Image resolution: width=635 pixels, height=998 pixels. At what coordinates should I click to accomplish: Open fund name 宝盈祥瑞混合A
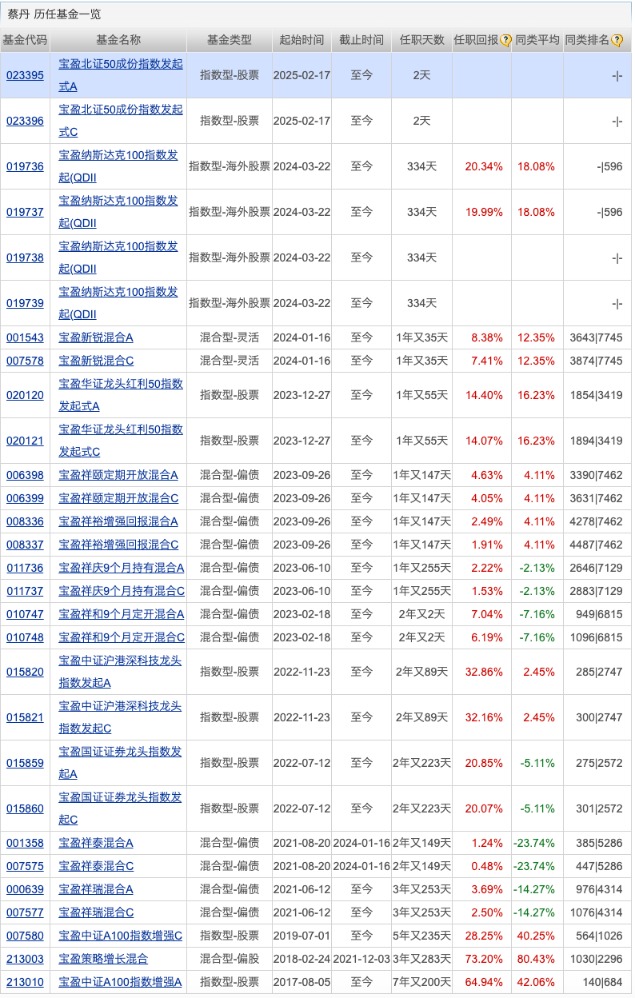(96, 890)
